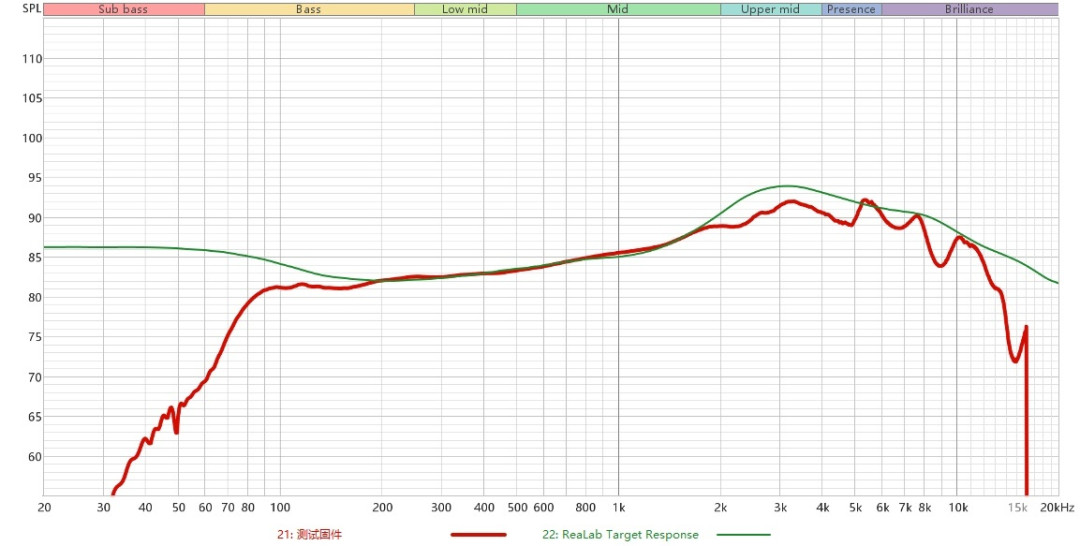
Task: Click the 100 frequency axis label
Action: (280, 508)
